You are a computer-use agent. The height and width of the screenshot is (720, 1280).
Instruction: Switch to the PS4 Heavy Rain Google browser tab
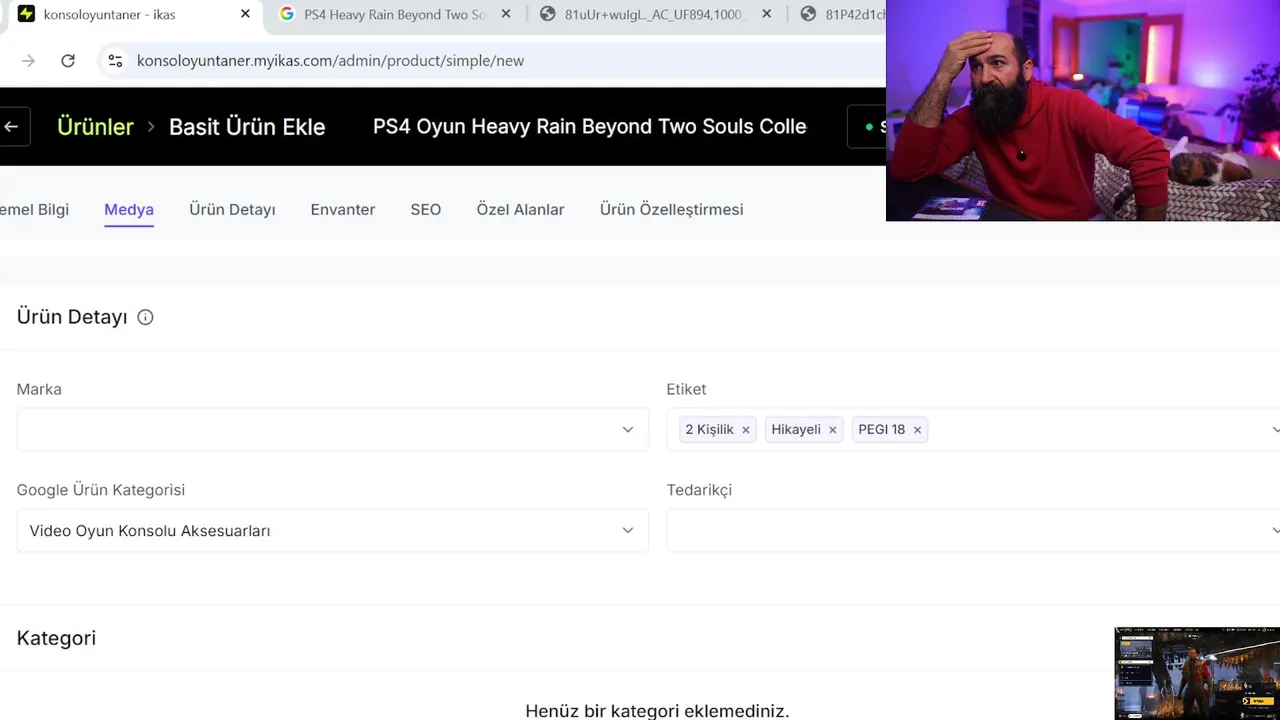[394, 14]
